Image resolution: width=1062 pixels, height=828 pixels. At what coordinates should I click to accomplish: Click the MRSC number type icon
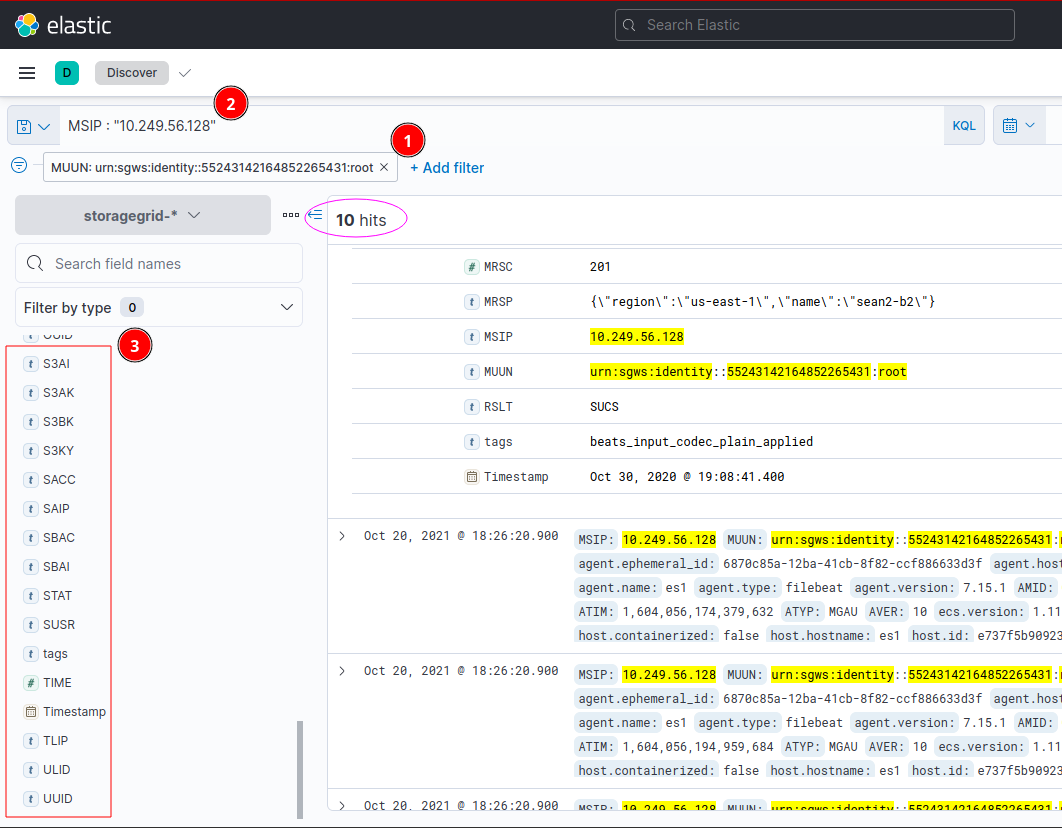pyautogui.click(x=471, y=267)
